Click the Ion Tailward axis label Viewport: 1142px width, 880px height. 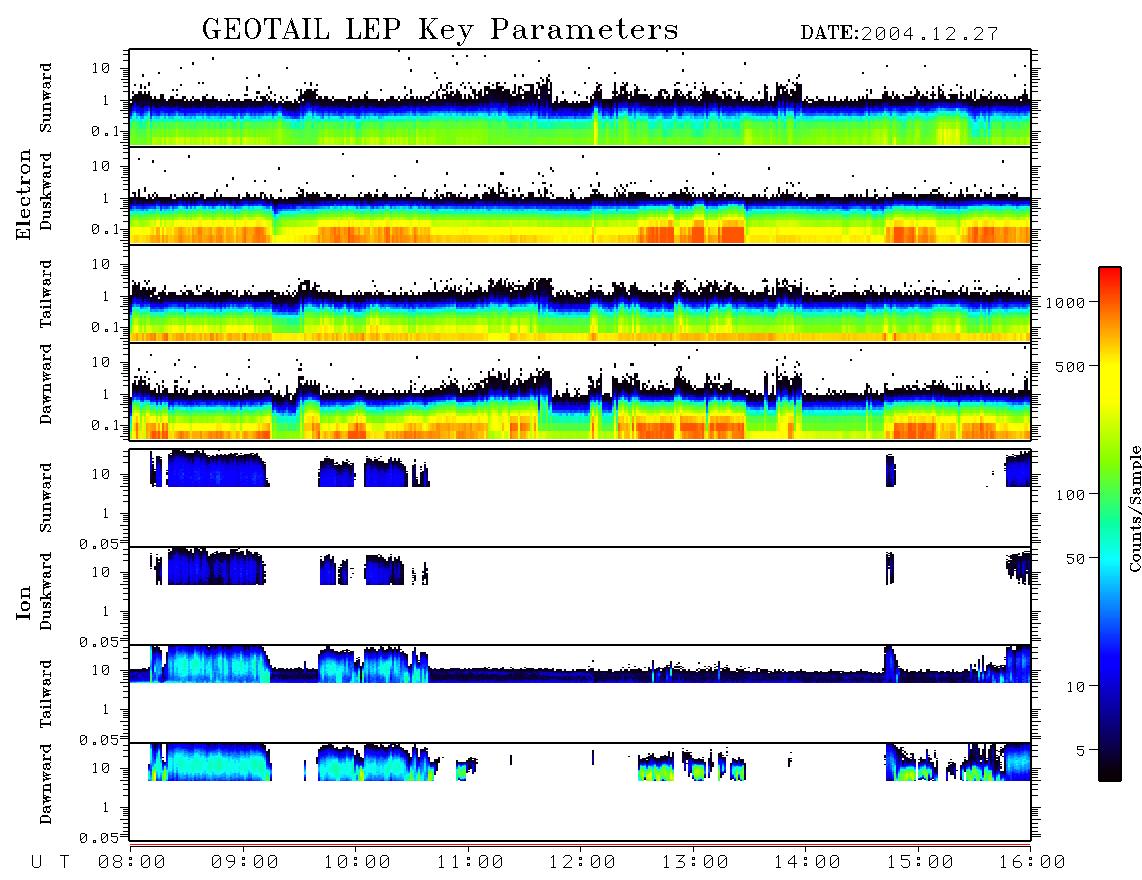click(46, 694)
